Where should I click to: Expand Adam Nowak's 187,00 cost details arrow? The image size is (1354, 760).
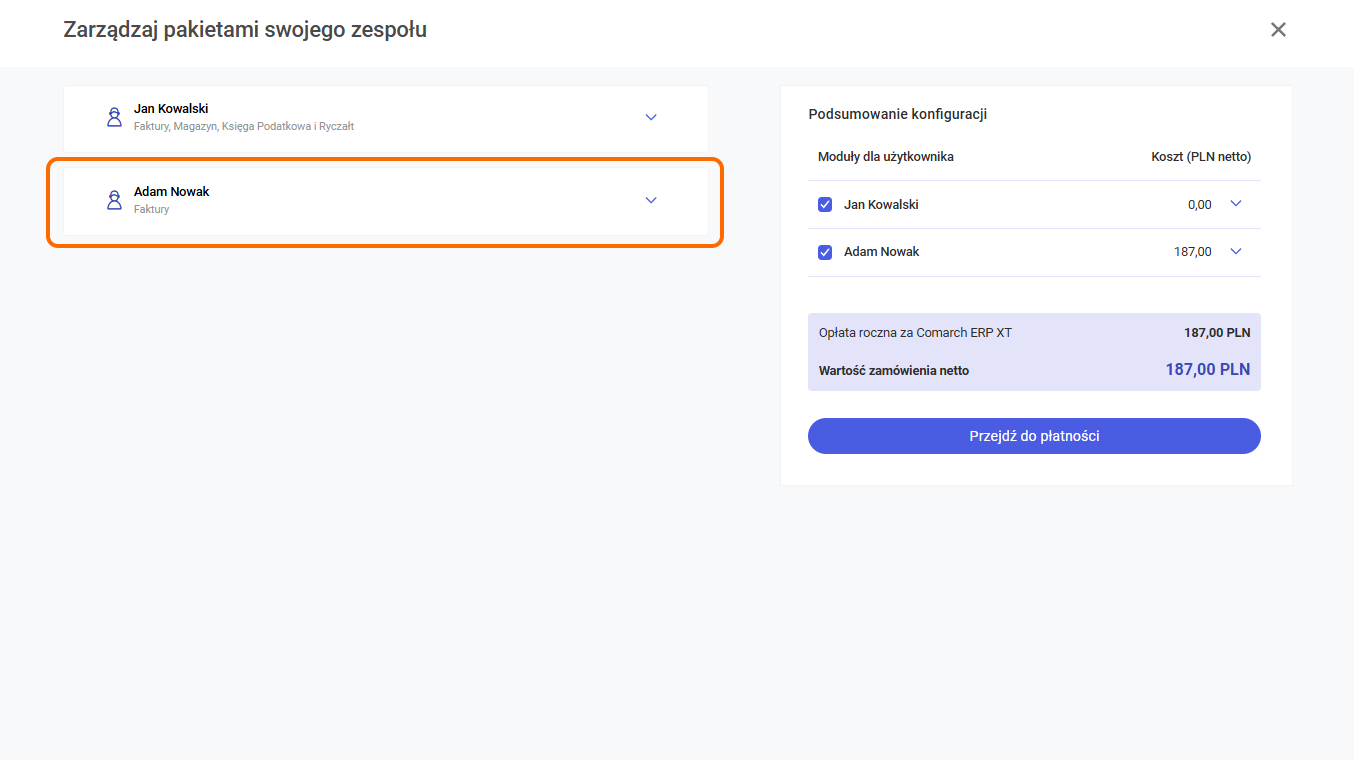coord(1236,252)
